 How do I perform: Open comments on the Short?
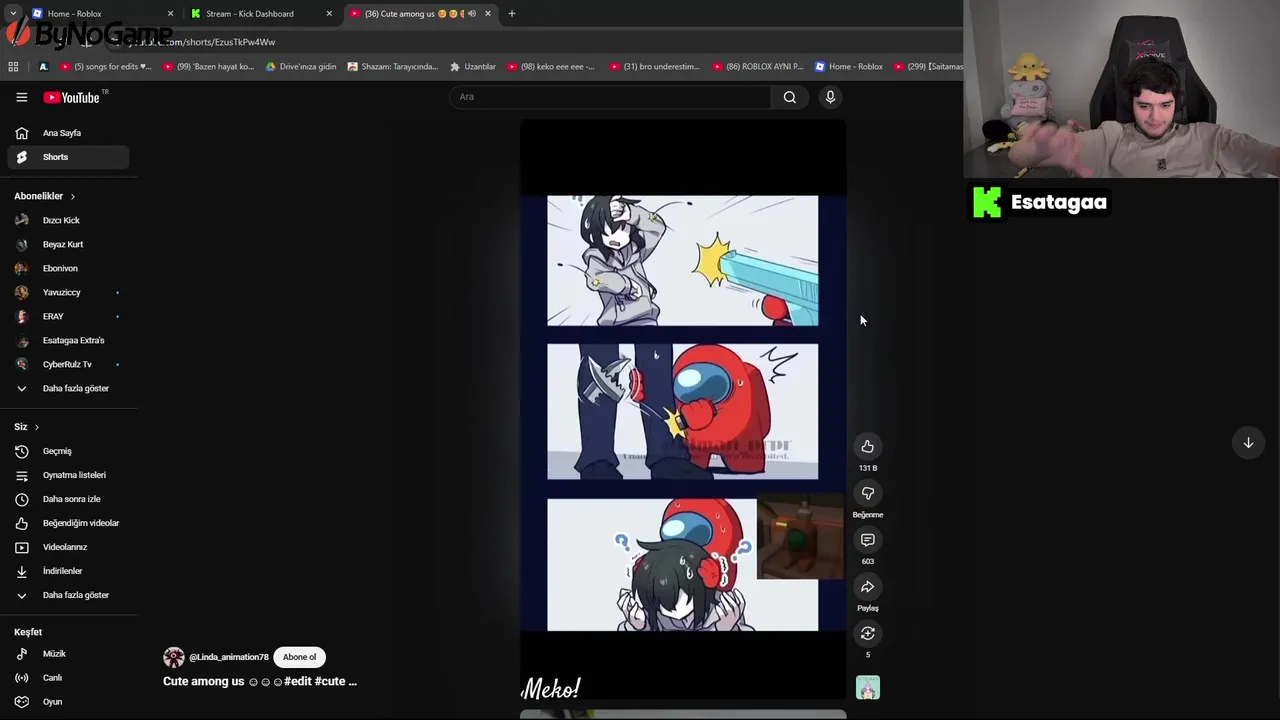pos(868,540)
